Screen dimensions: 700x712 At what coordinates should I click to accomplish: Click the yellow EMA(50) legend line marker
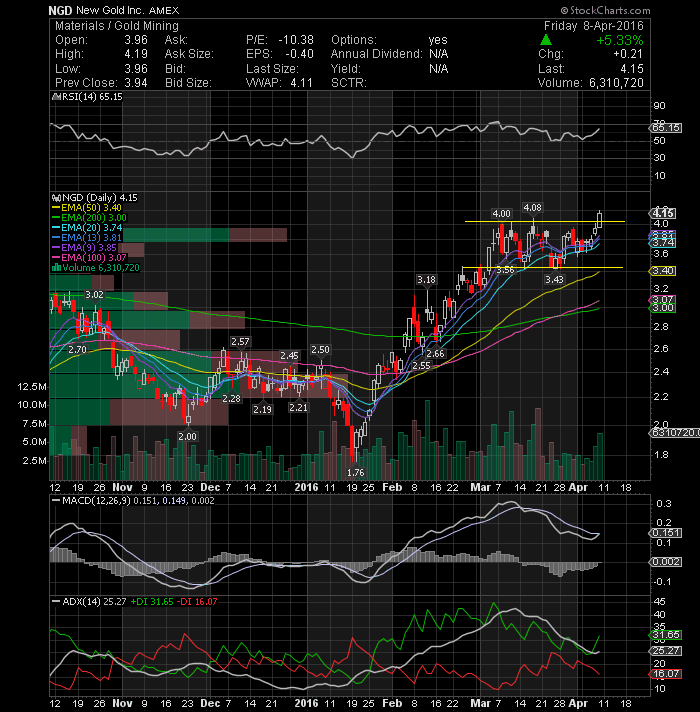pyautogui.click(x=56, y=208)
